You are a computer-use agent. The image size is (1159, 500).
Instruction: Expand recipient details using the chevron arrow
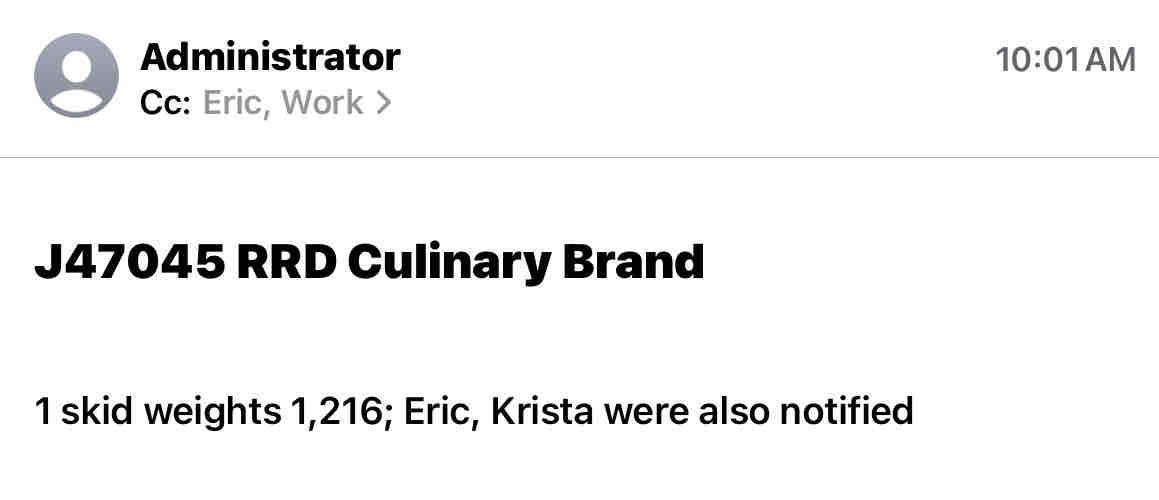point(383,103)
